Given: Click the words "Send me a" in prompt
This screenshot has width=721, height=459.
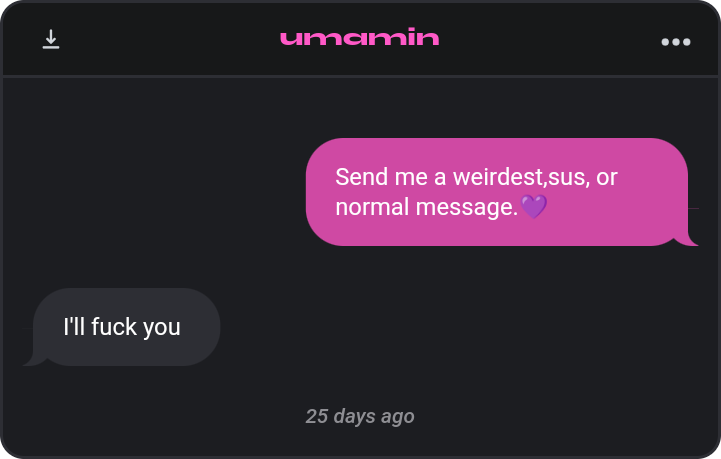Looking at the screenshot, I should point(390,177).
